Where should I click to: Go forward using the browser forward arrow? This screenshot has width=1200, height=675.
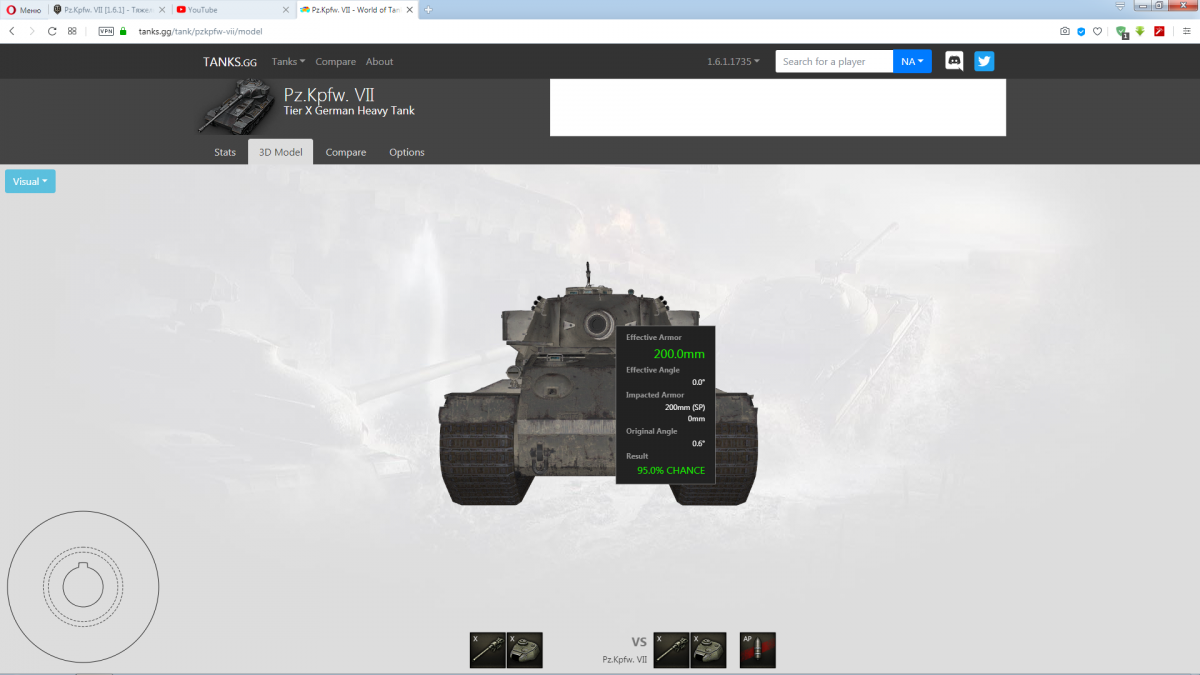point(32,31)
